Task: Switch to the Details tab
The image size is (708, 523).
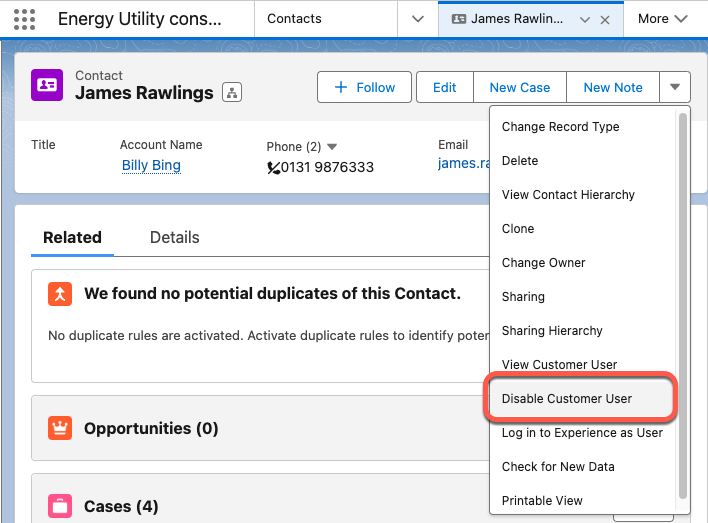Action: [x=175, y=238]
